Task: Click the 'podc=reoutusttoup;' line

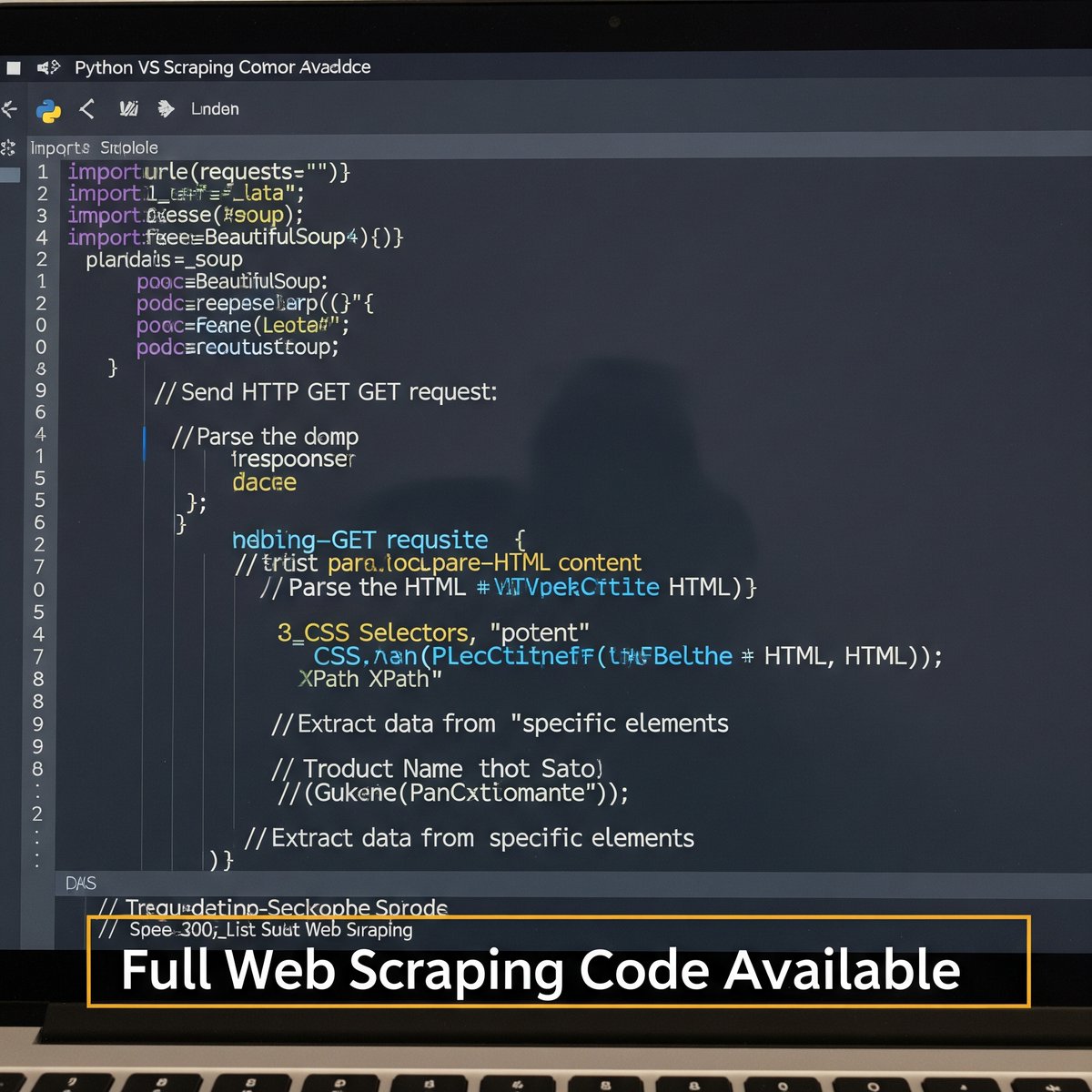Action: point(237,348)
